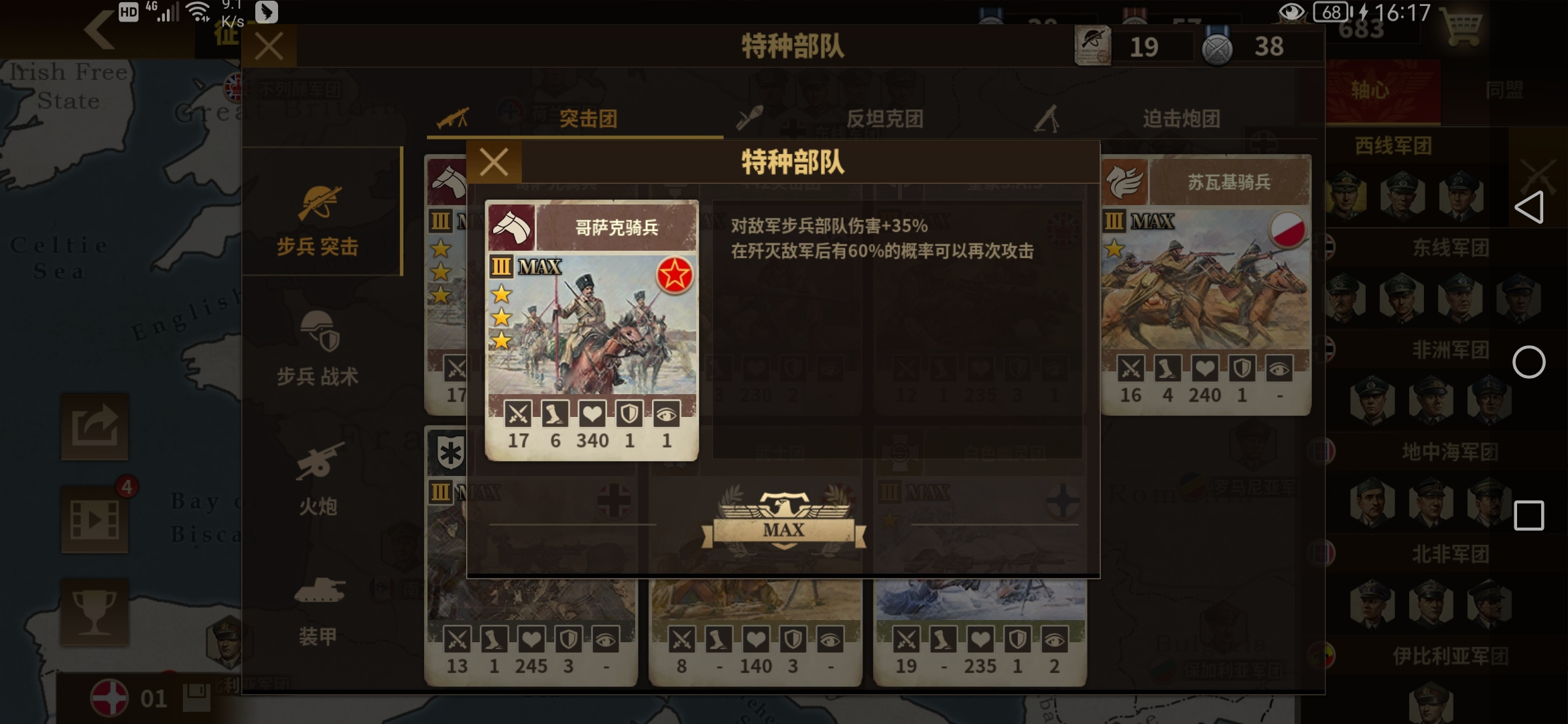Viewport: 1568px width, 724px height.
Task: Switch to the 迫击炮团 tab
Action: (1167, 119)
